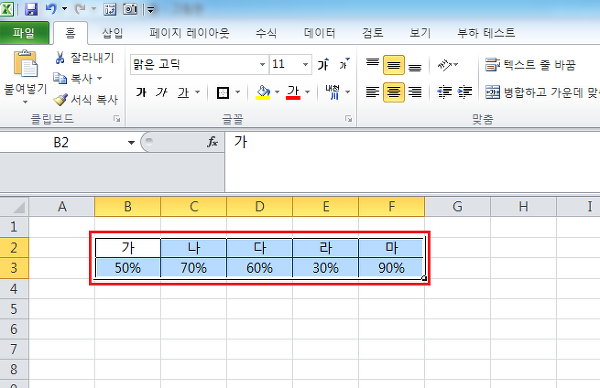The image size is (600, 388).
Task: Open the Name Box dropdown arrow
Action: [131, 143]
